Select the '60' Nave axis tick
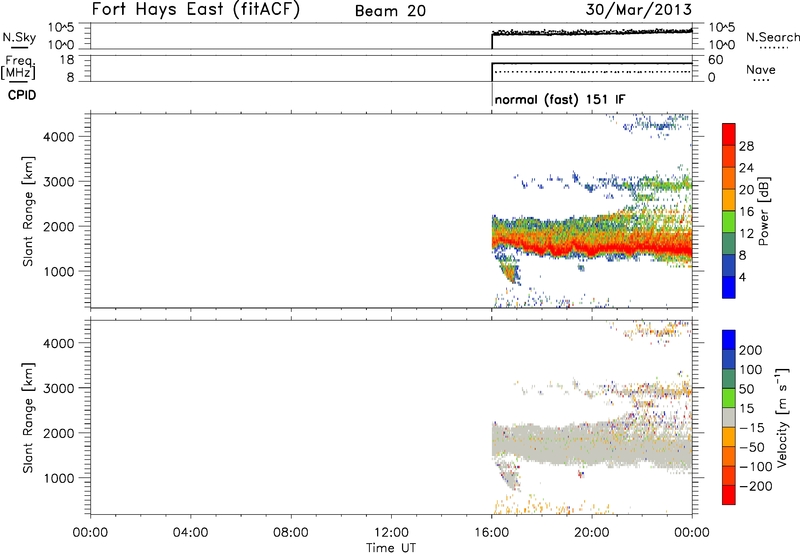The width and height of the screenshot is (800, 554). [x=715, y=60]
